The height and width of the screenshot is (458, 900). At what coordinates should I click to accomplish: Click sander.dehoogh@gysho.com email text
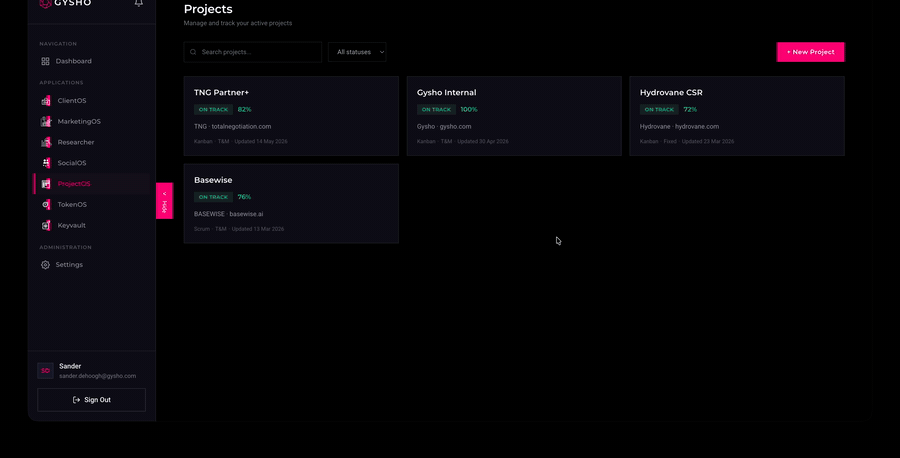[x=98, y=376]
